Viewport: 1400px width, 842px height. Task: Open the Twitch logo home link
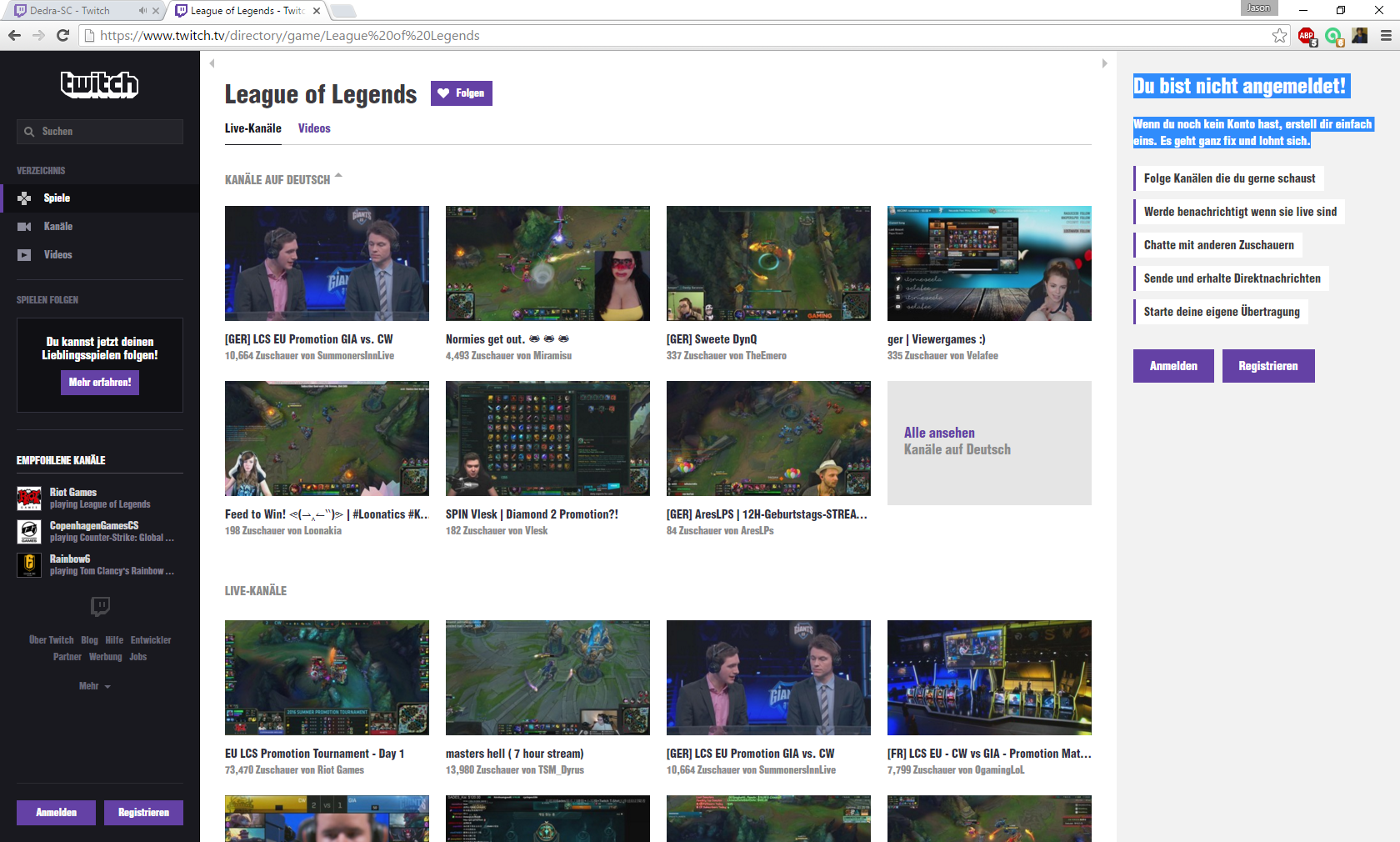click(99, 84)
